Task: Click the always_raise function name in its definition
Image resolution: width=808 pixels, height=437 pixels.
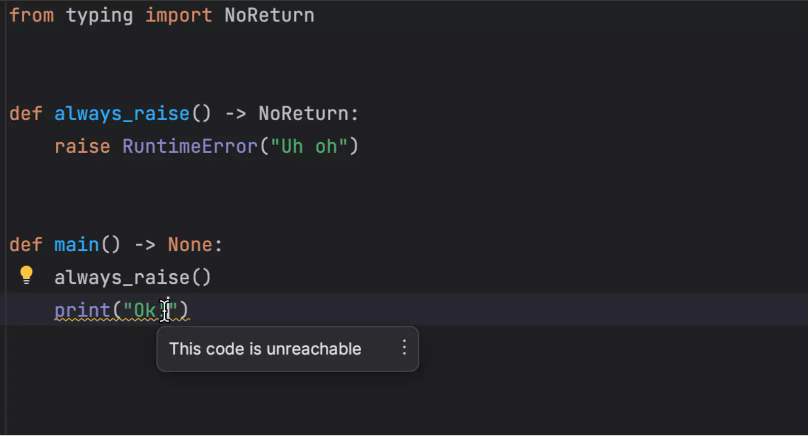Action: [x=122, y=113]
